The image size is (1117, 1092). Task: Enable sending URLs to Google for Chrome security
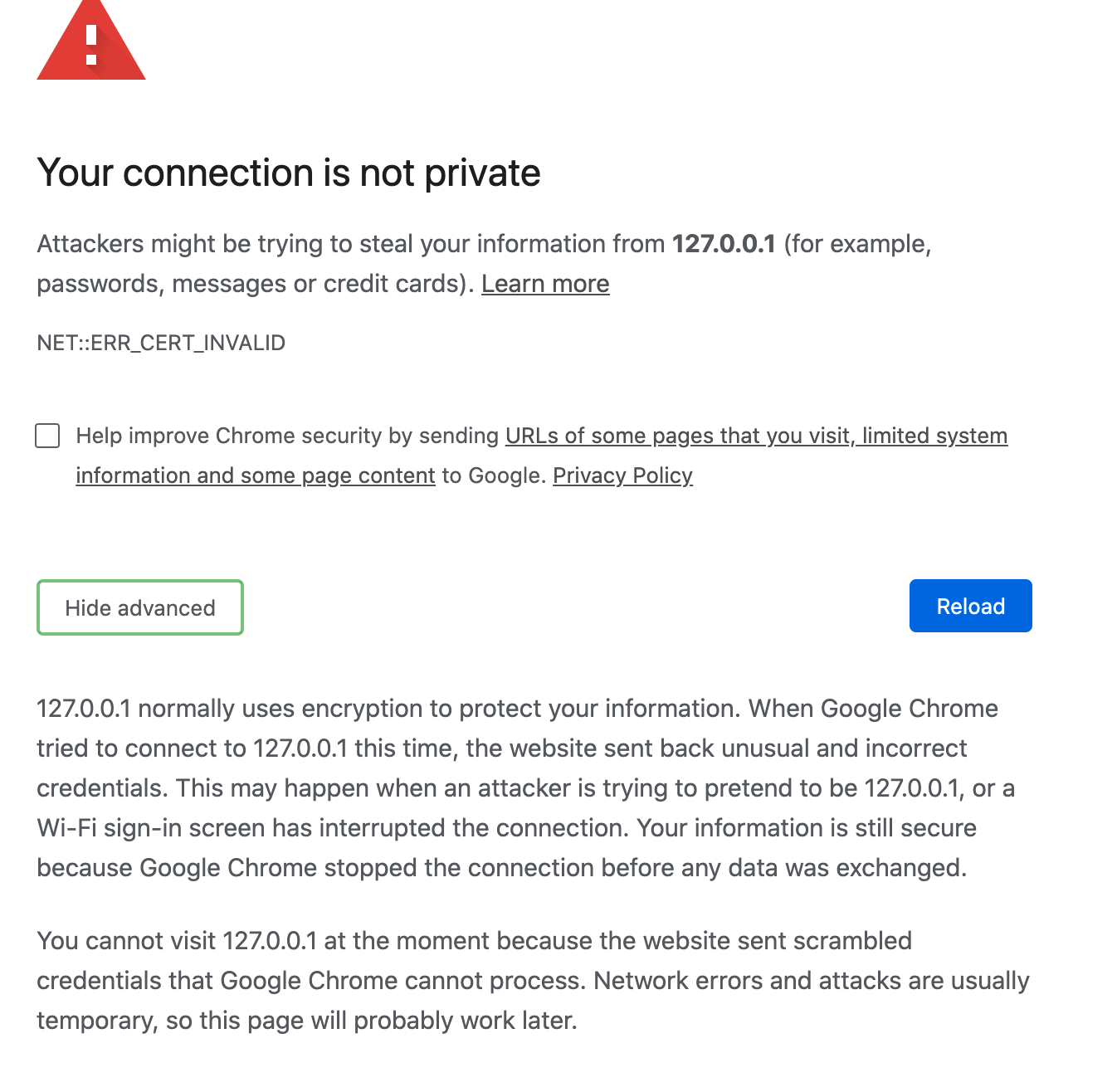coord(47,435)
